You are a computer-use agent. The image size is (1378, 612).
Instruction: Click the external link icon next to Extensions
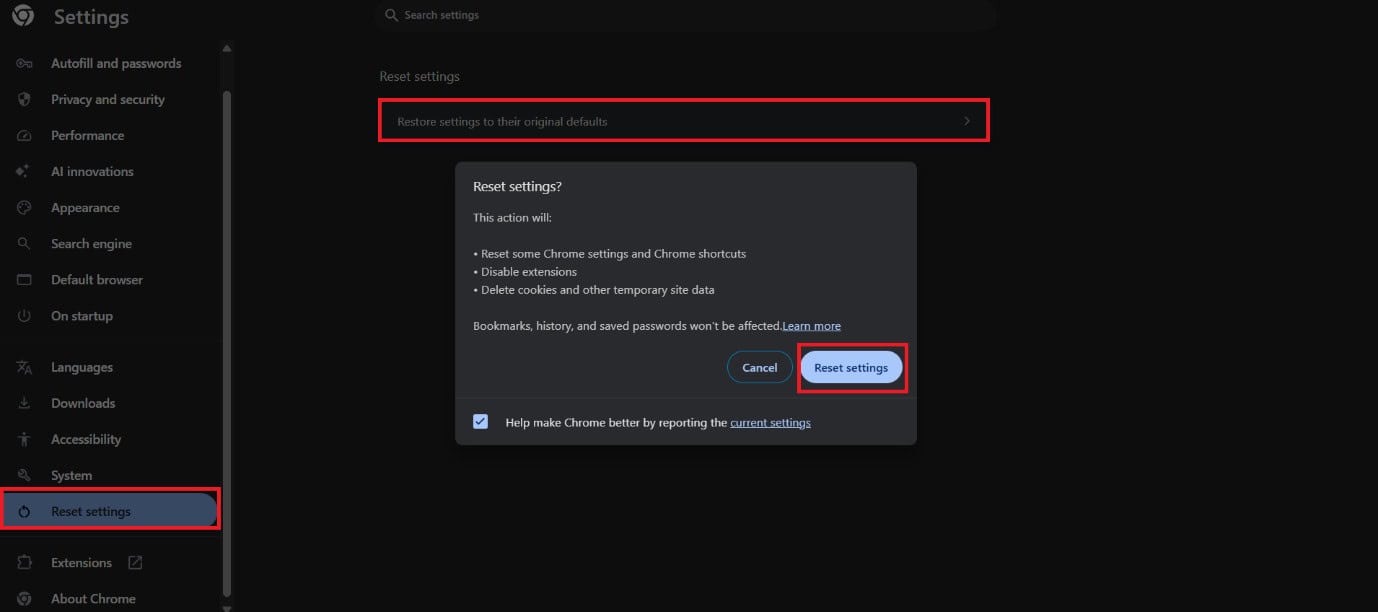click(135, 562)
